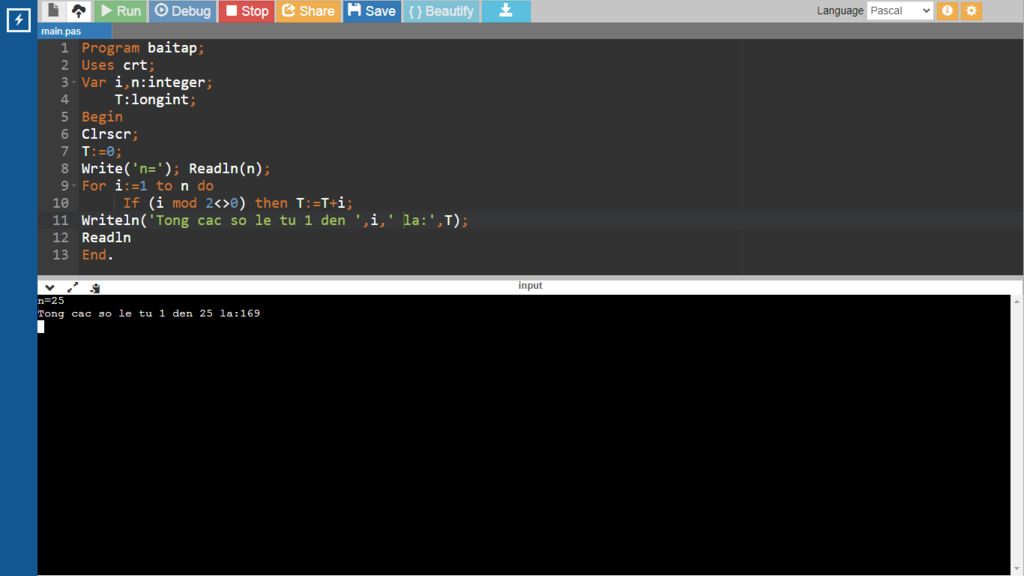
Task: Collapse the fold arrow on line 3
Action: [74, 83]
